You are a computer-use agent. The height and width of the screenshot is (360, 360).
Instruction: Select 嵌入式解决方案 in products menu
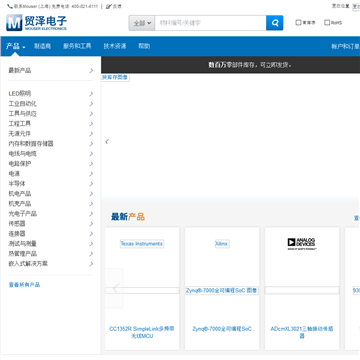[x=28, y=264]
